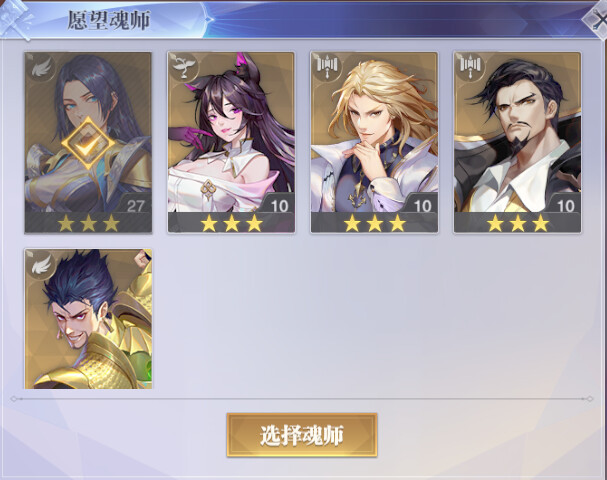The width and height of the screenshot is (607, 480).
Task: Select the goateed dark-haired man card
Action: (517, 142)
